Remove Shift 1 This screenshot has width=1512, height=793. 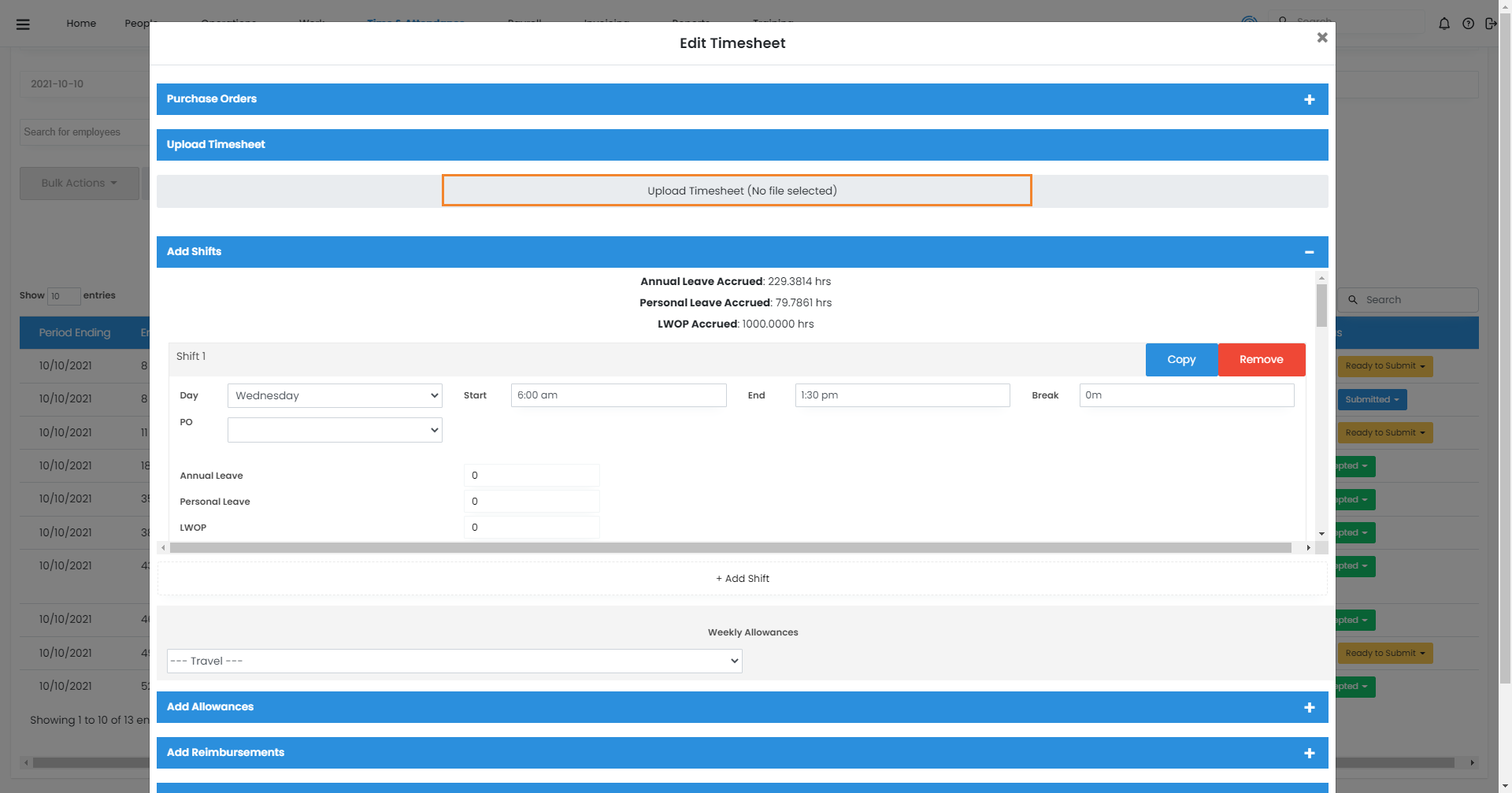click(x=1261, y=360)
